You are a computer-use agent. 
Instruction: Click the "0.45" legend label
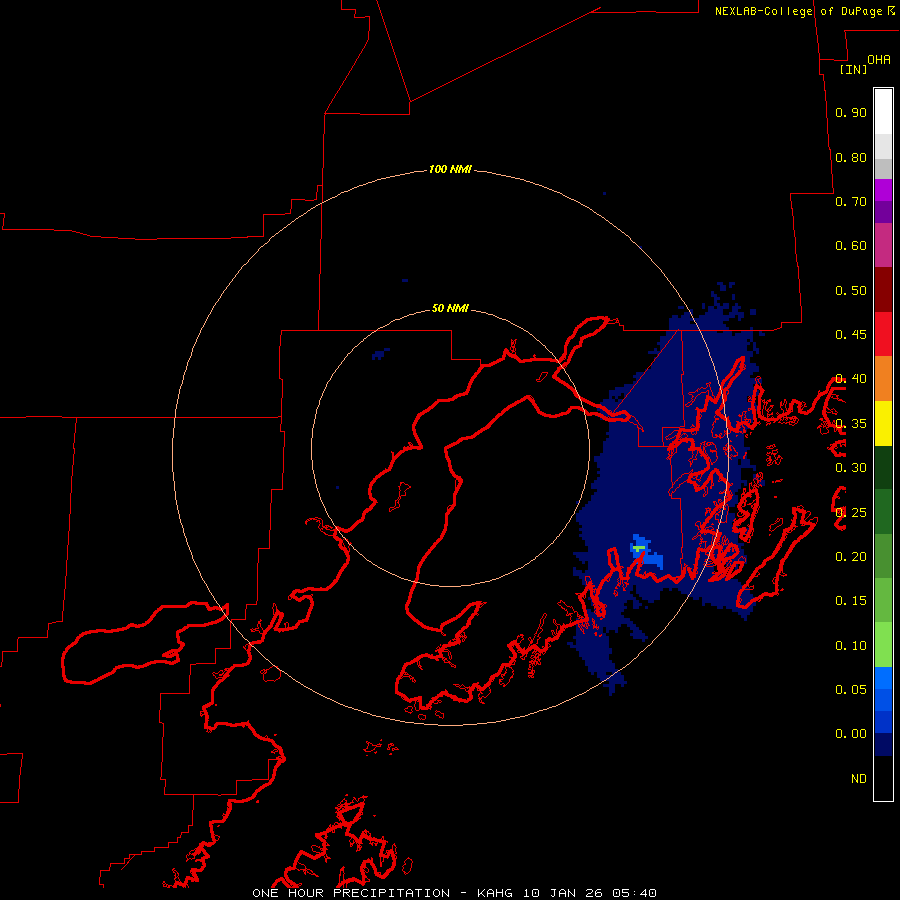(851, 335)
